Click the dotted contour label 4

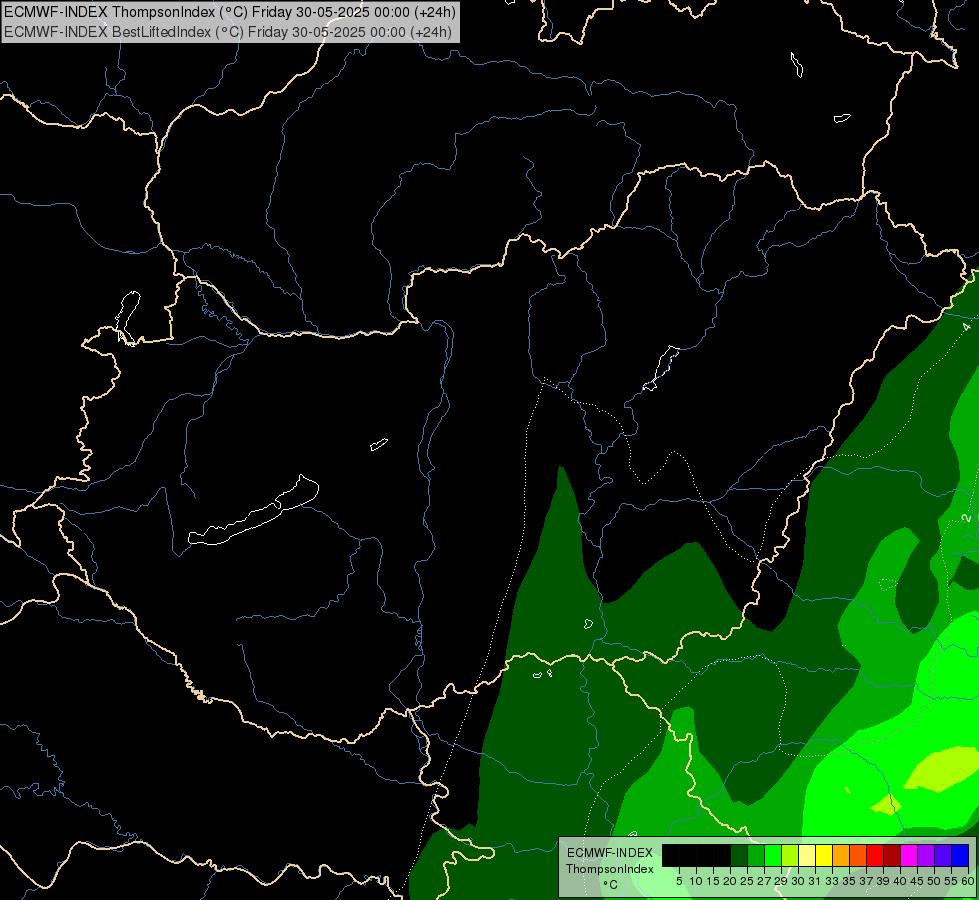[967, 327]
